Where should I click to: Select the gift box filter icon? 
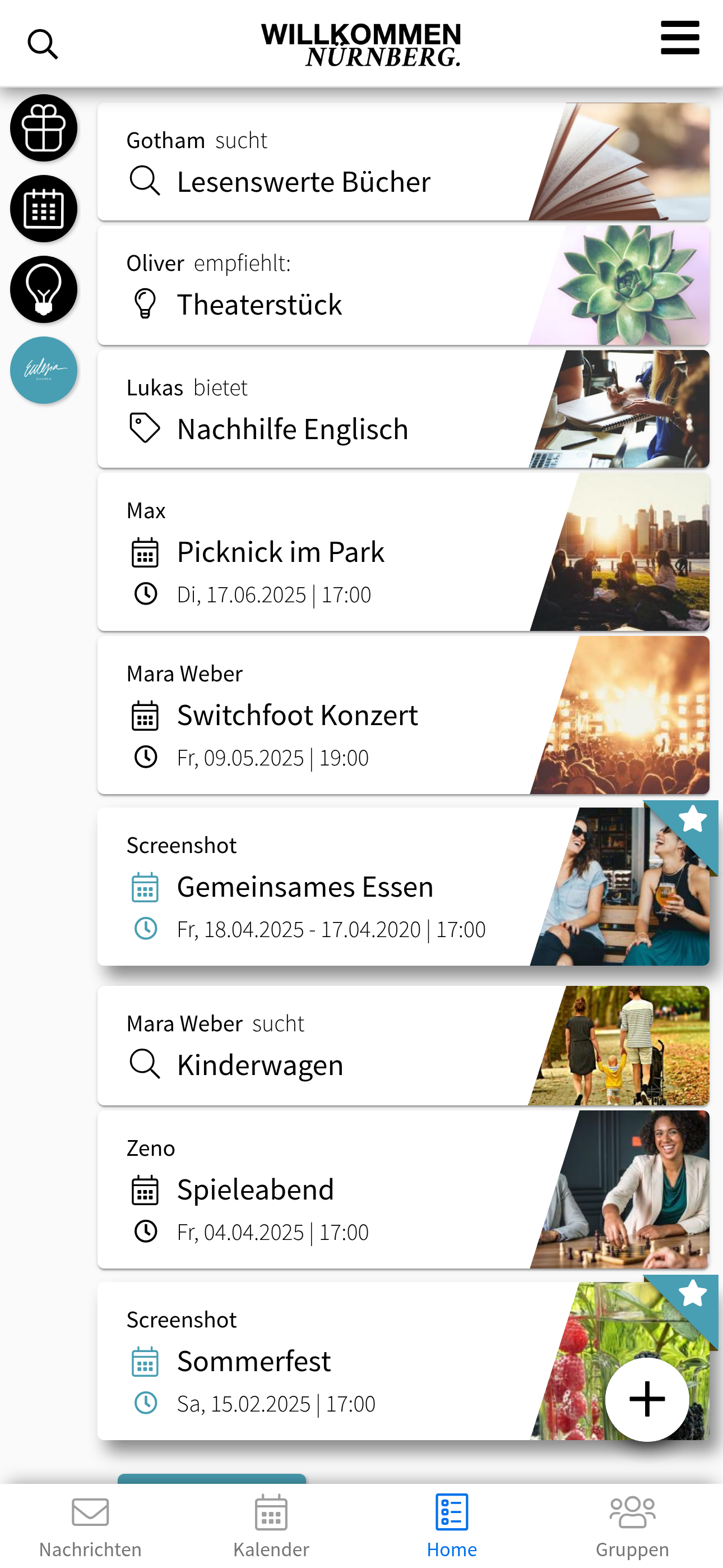(x=44, y=128)
